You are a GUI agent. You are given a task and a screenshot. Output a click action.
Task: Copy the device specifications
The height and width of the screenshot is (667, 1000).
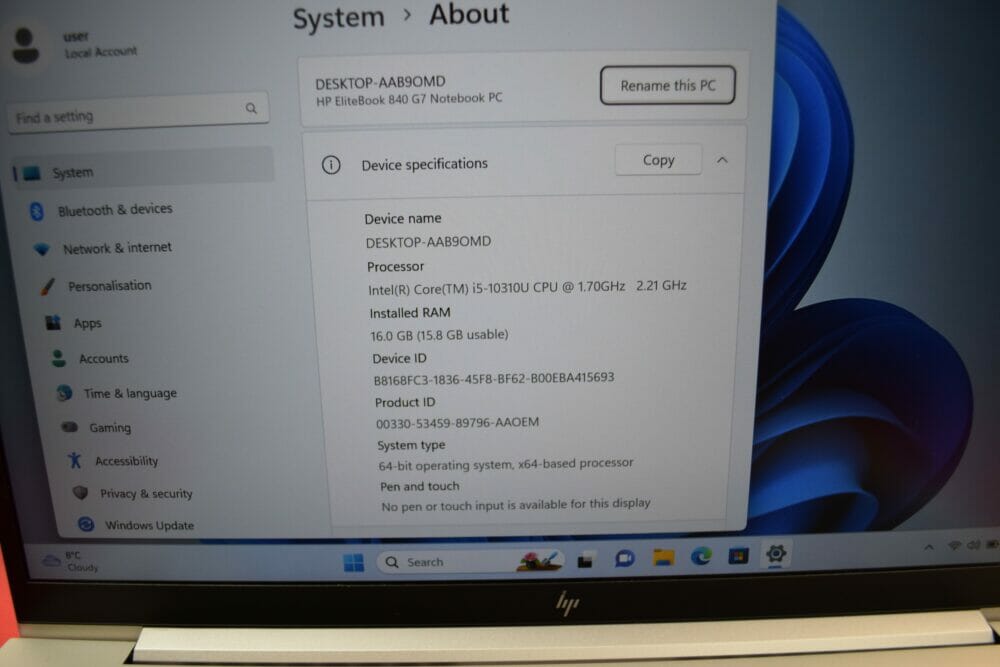pyautogui.click(x=658, y=160)
